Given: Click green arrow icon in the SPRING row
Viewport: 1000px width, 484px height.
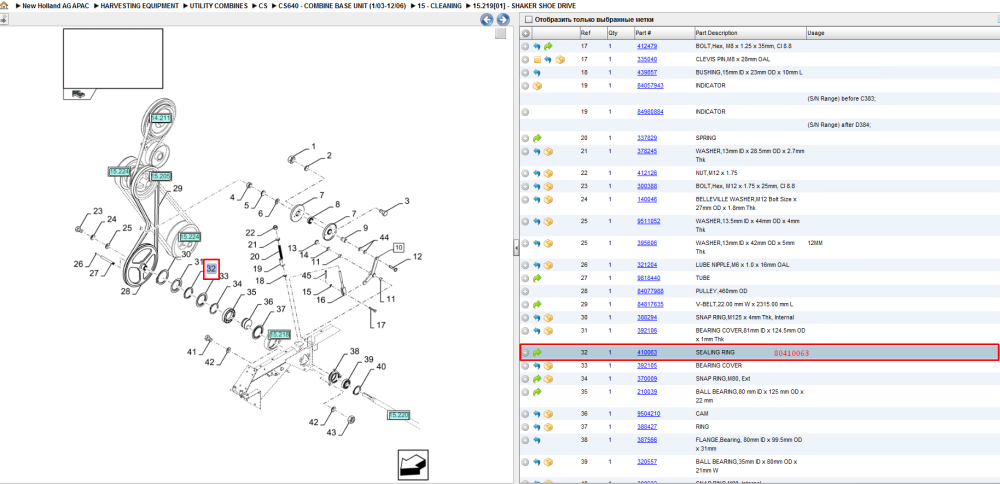Looking at the screenshot, I should tap(537, 138).
